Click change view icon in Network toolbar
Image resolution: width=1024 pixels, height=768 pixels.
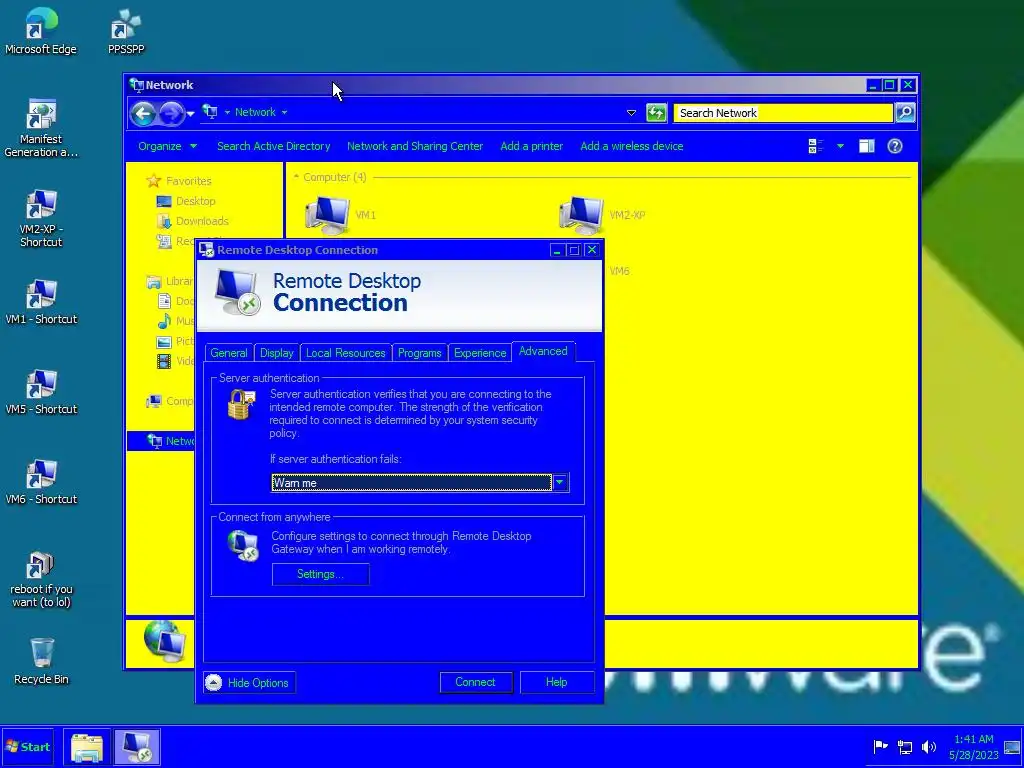coord(816,146)
